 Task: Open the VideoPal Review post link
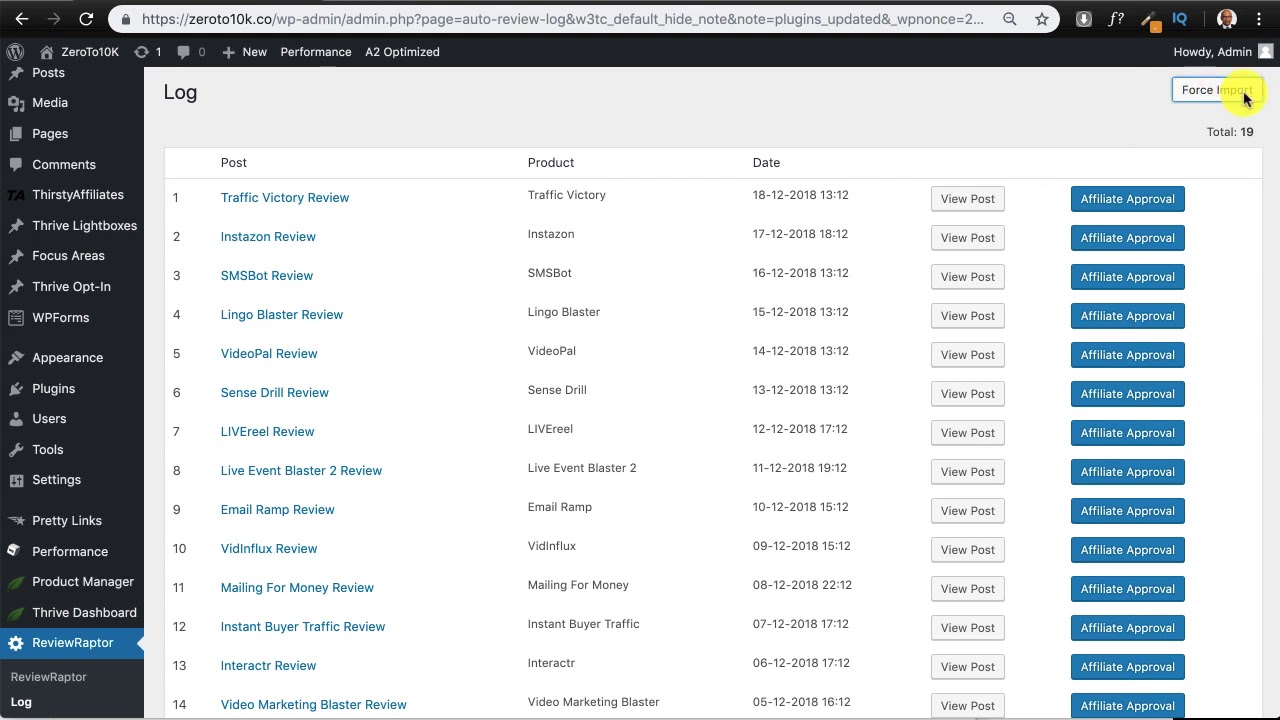[x=269, y=354]
